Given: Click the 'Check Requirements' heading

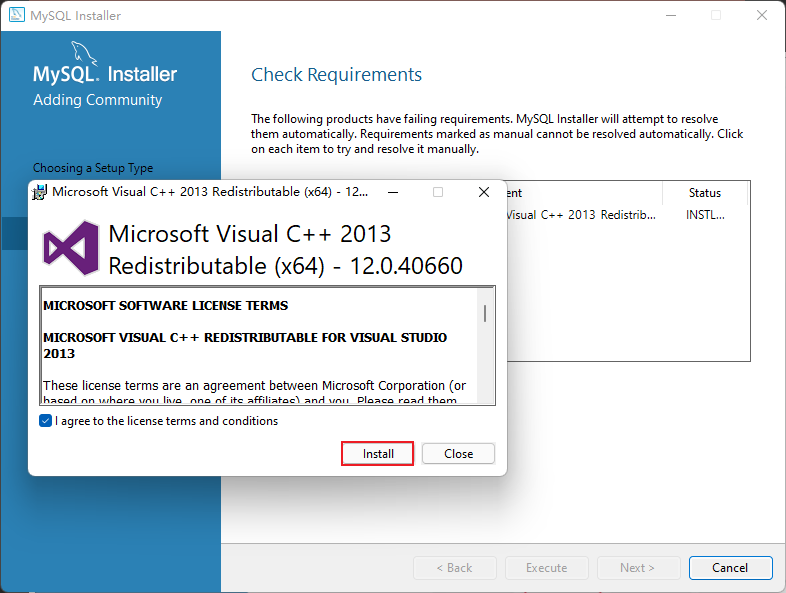Looking at the screenshot, I should (336, 75).
